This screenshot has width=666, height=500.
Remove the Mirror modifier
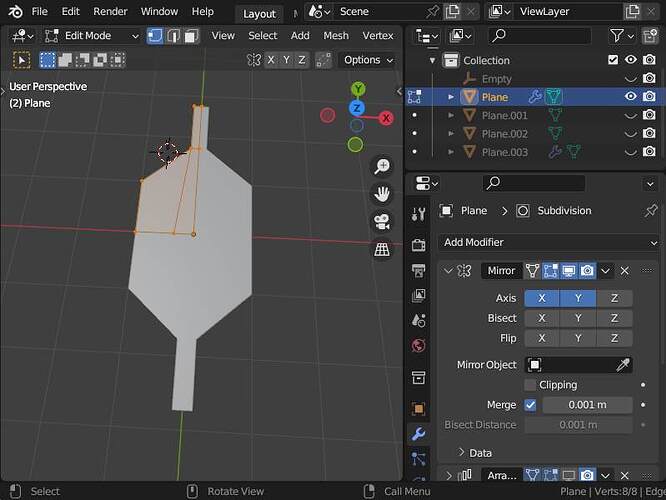coord(624,271)
